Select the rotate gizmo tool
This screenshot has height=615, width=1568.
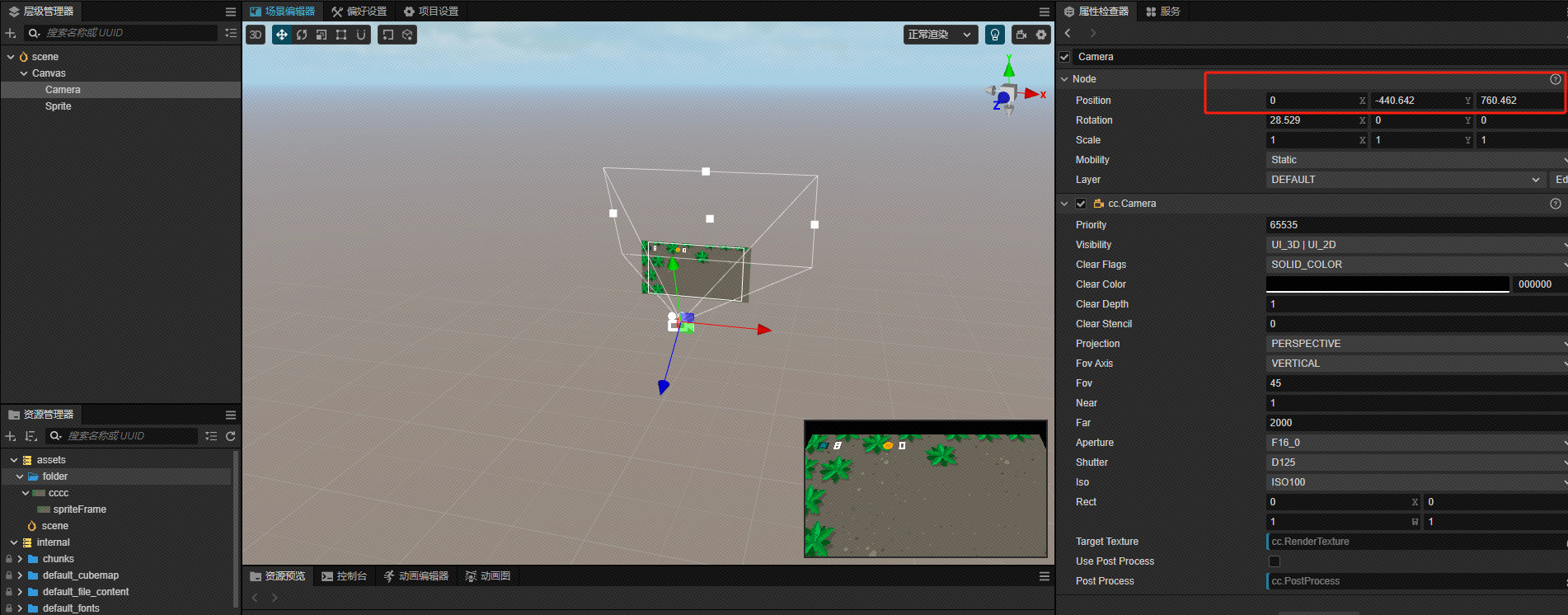click(302, 35)
